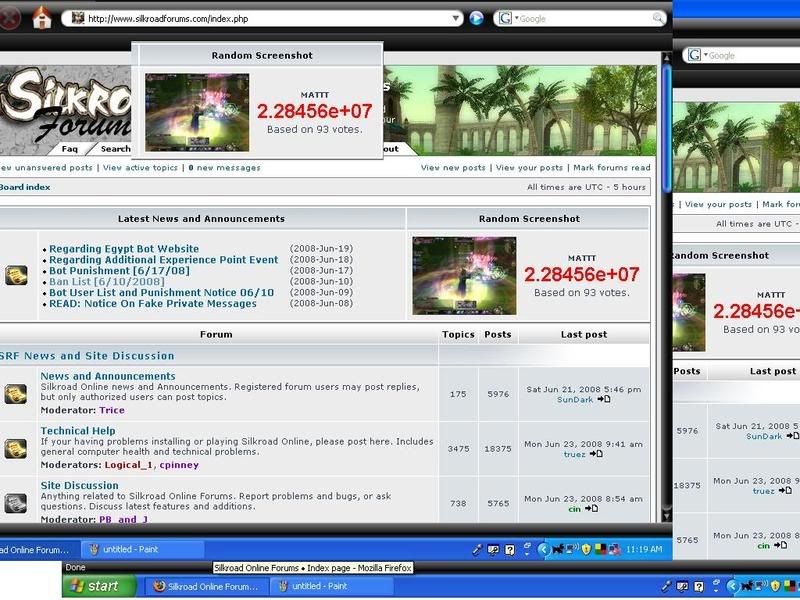The width and height of the screenshot is (800, 600).
Task: Click the address bar showing silkroadforums.com/index.php
Action: pos(262,18)
